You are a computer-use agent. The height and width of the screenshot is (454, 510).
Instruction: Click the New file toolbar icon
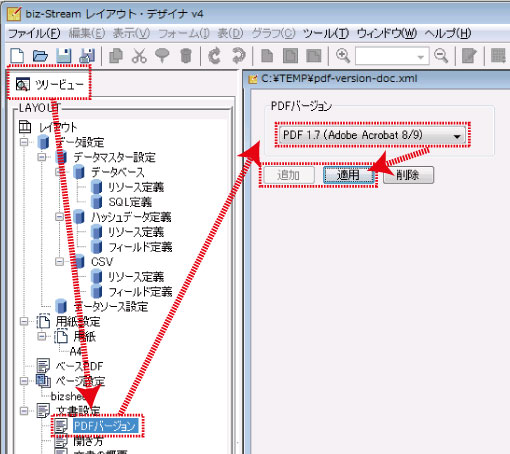point(17,55)
